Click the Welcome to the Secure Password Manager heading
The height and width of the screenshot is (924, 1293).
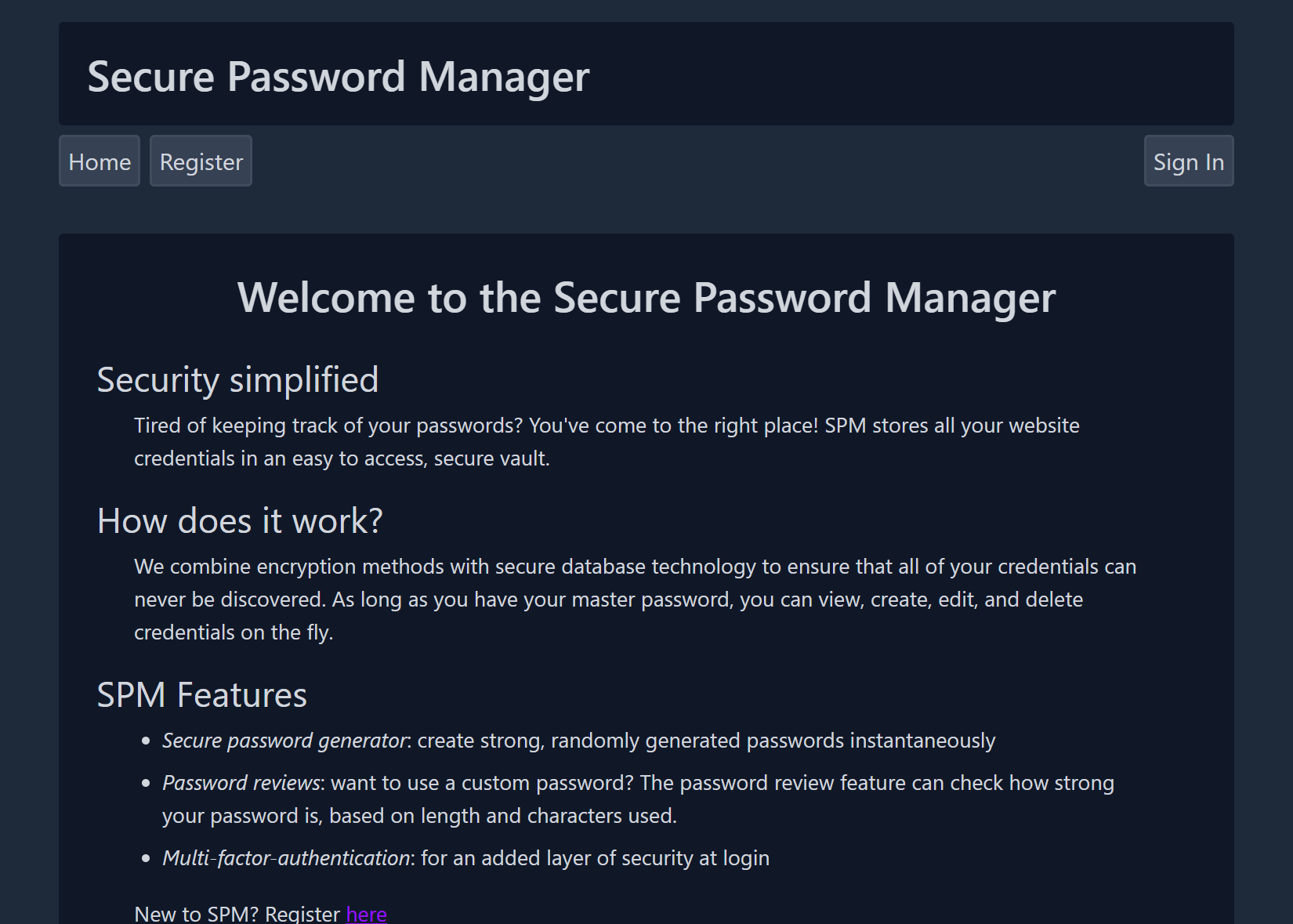pos(646,298)
